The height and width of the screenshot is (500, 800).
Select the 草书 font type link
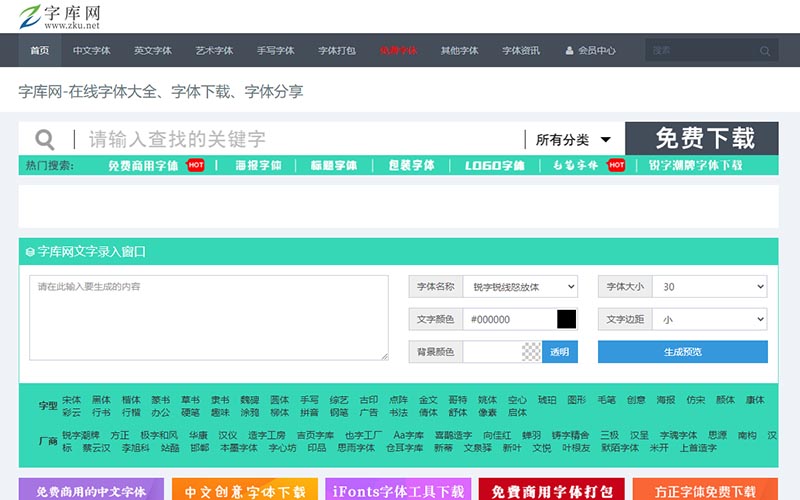click(190, 400)
